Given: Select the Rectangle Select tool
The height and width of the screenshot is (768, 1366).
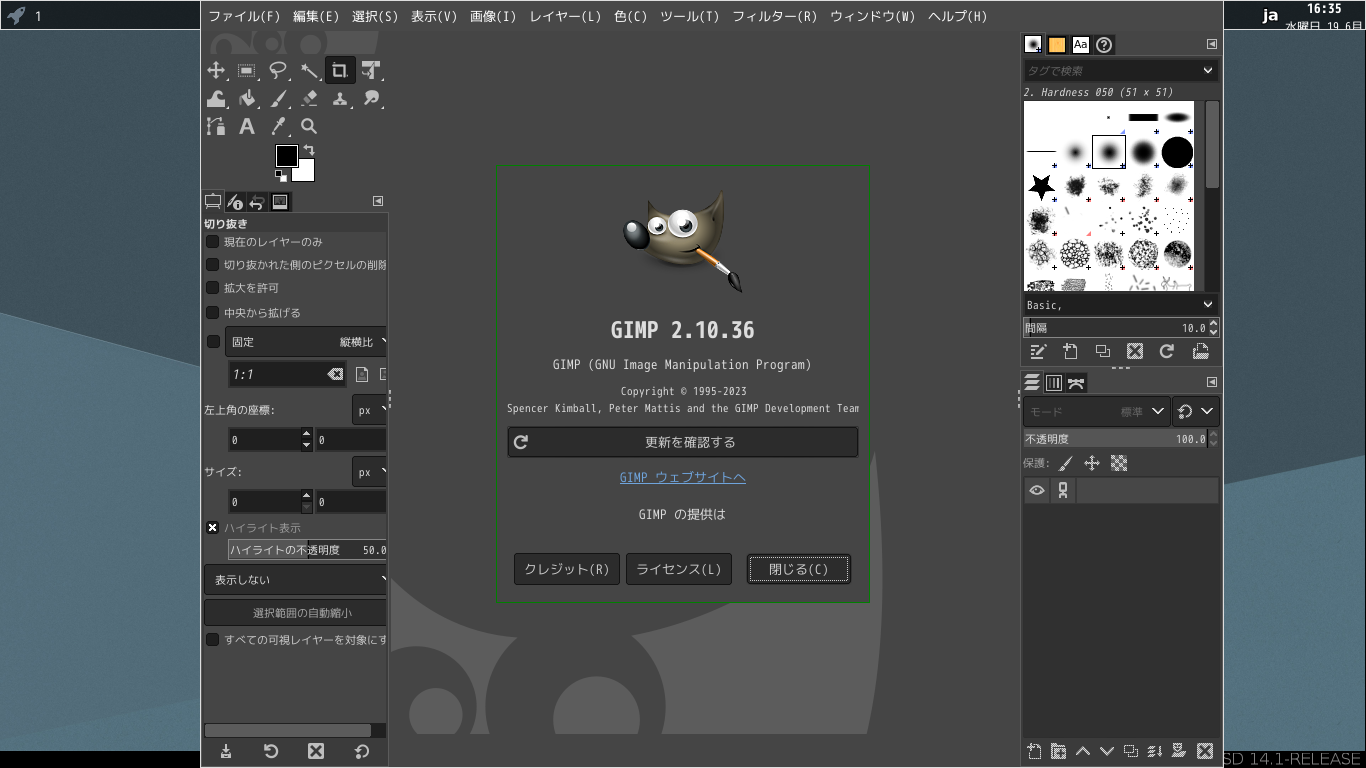Looking at the screenshot, I should pos(247,70).
